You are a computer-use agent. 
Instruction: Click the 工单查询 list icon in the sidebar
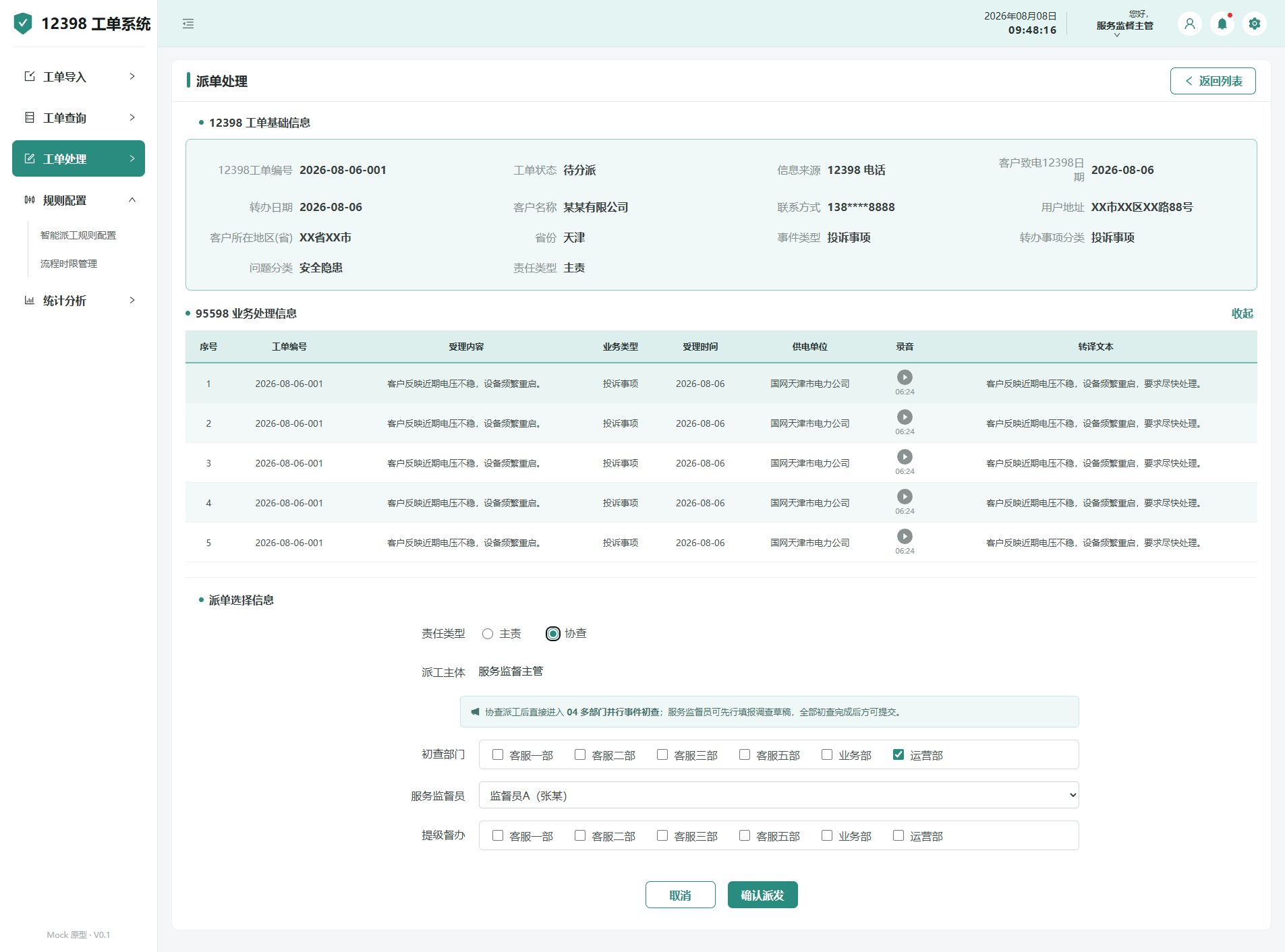[30, 117]
